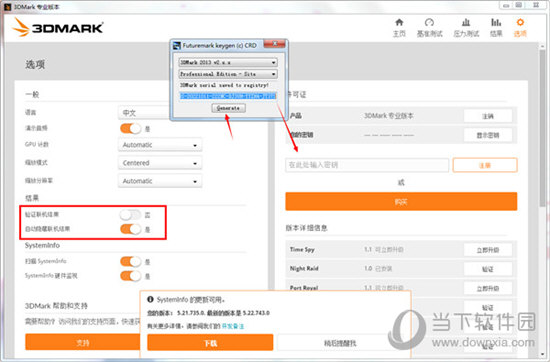Click the license key input field

(367, 165)
